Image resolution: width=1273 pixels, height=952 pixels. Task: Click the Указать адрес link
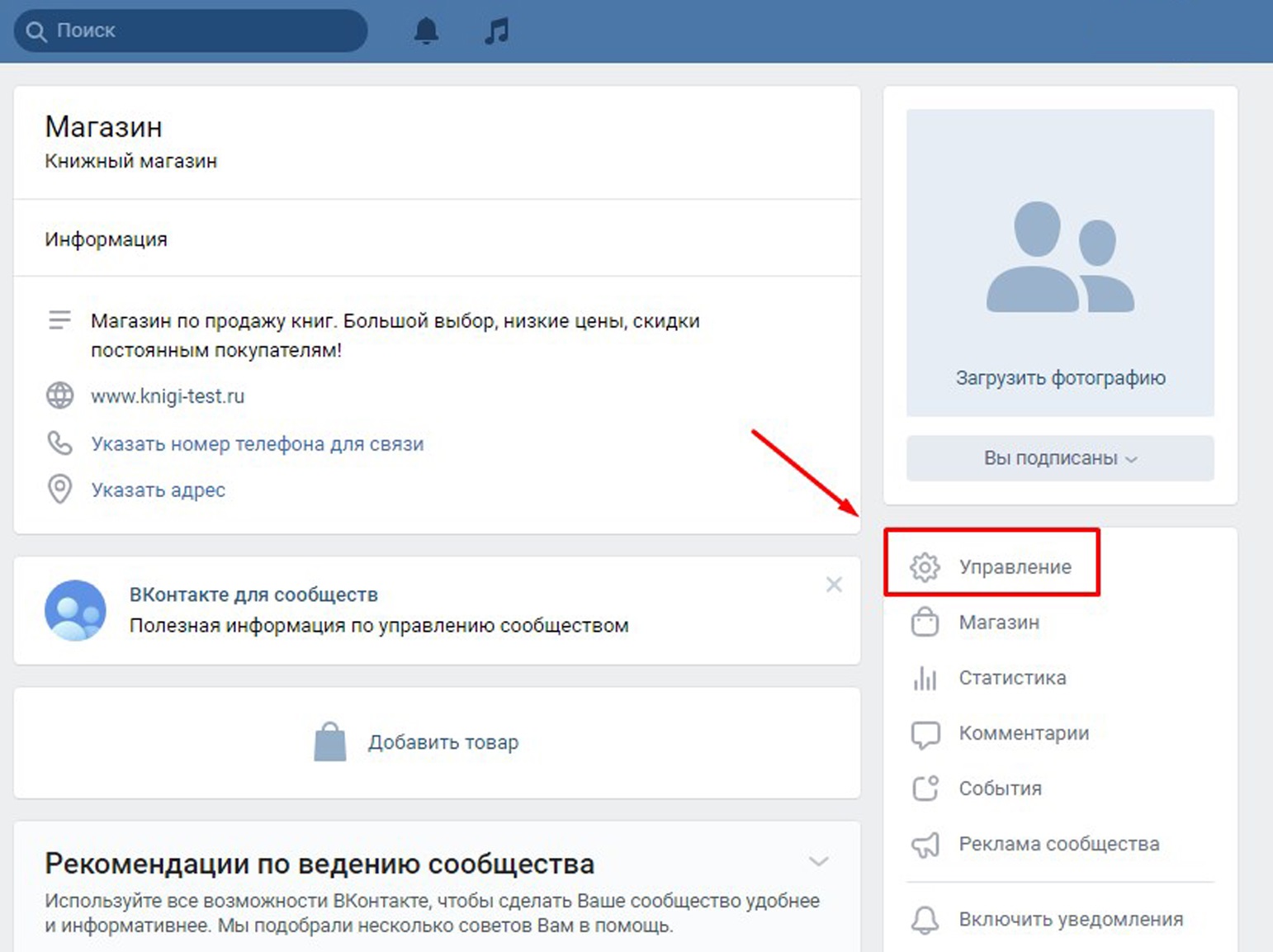click(158, 490)
